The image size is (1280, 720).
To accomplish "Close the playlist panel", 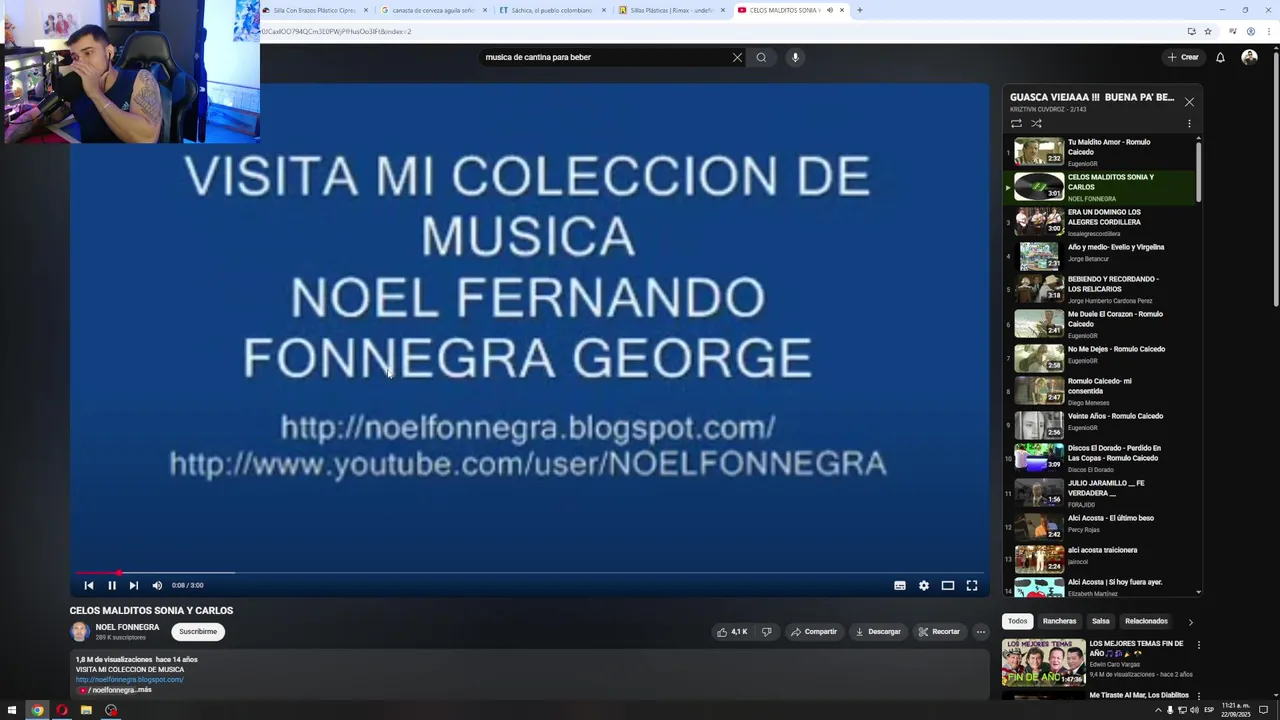I will [x=1189, y=102].
